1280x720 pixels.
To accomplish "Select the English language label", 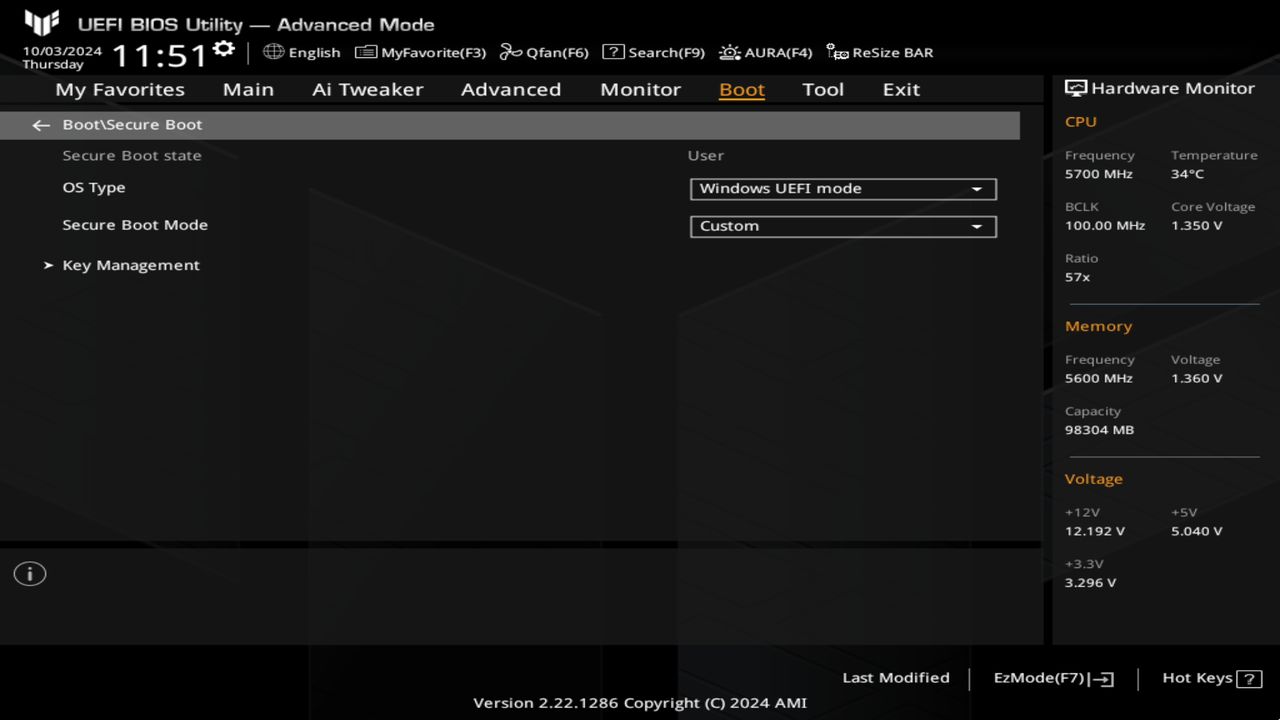I will click(314, 53).
